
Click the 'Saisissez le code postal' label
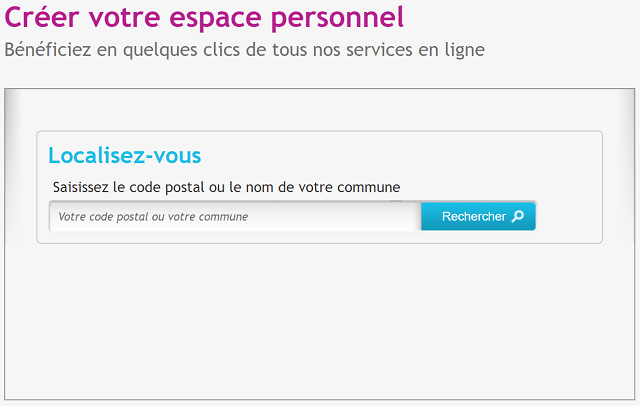coord(226,187)
